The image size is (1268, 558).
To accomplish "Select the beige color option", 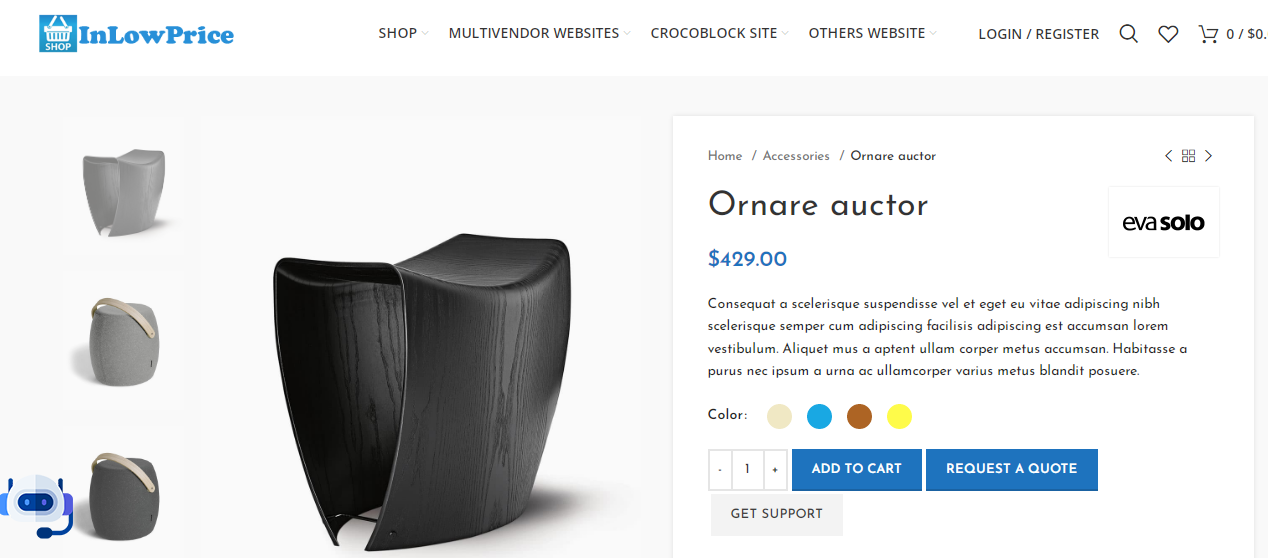I will [x=779, y=416].
